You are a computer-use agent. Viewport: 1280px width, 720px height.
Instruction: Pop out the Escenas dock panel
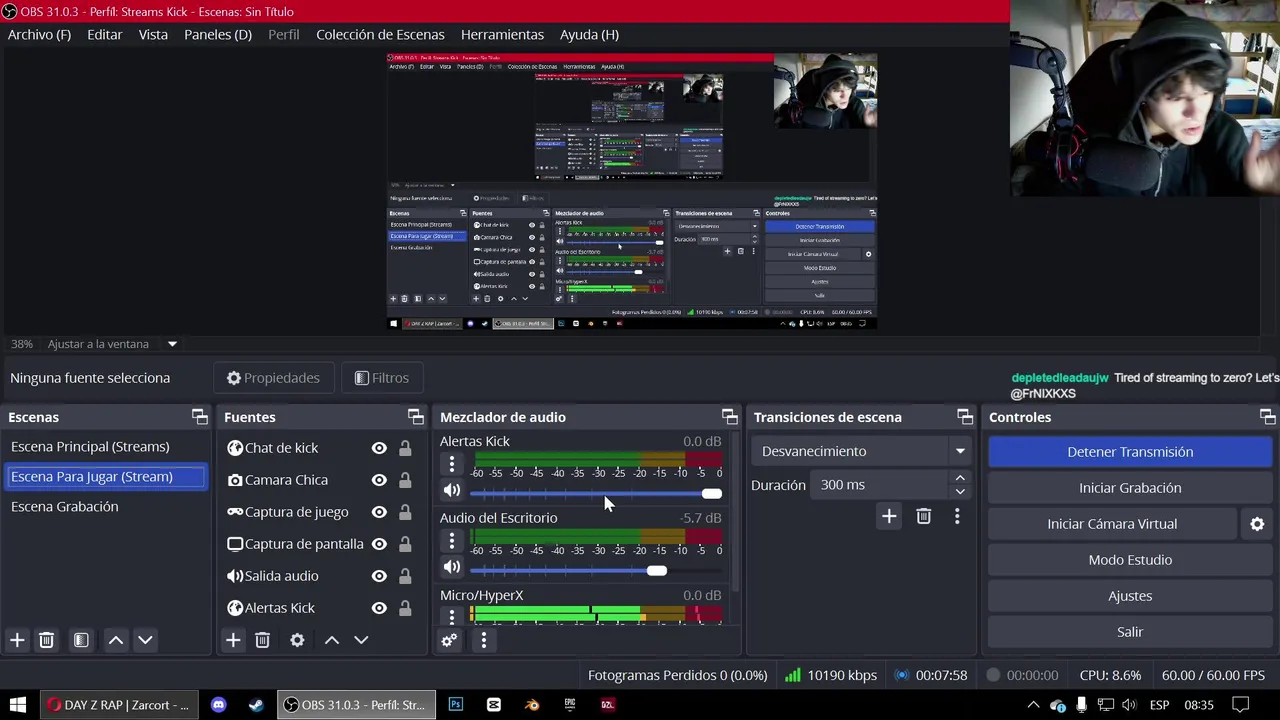coord(200,417)
